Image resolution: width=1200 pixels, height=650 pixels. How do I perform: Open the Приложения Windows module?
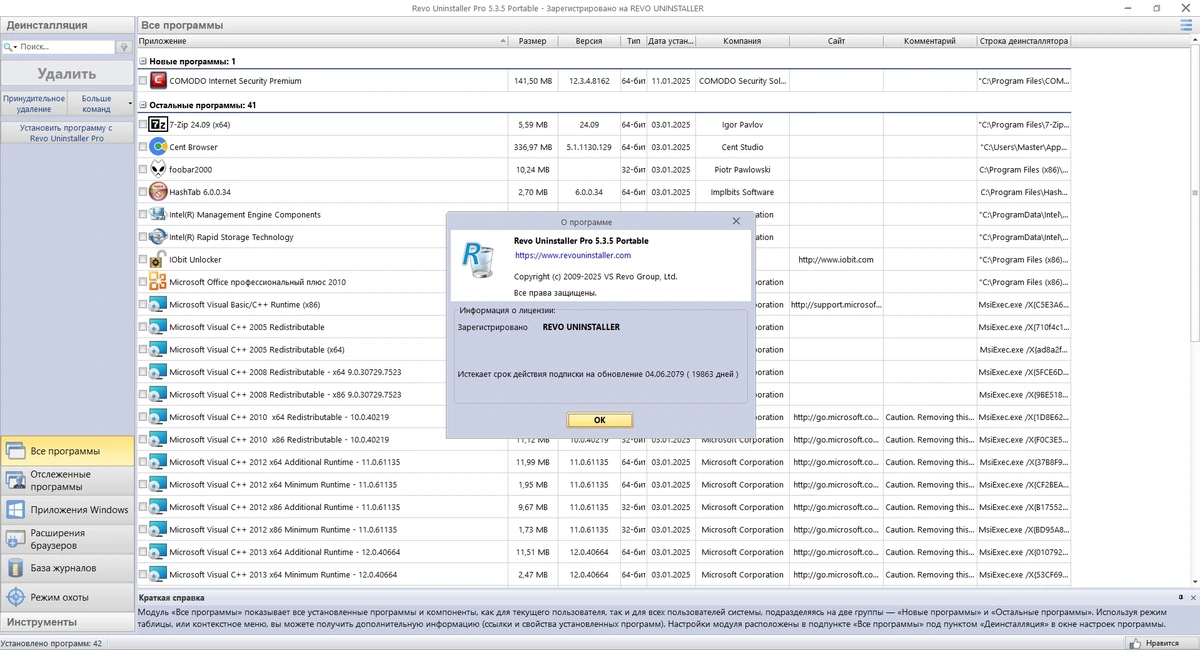[67, 509]
